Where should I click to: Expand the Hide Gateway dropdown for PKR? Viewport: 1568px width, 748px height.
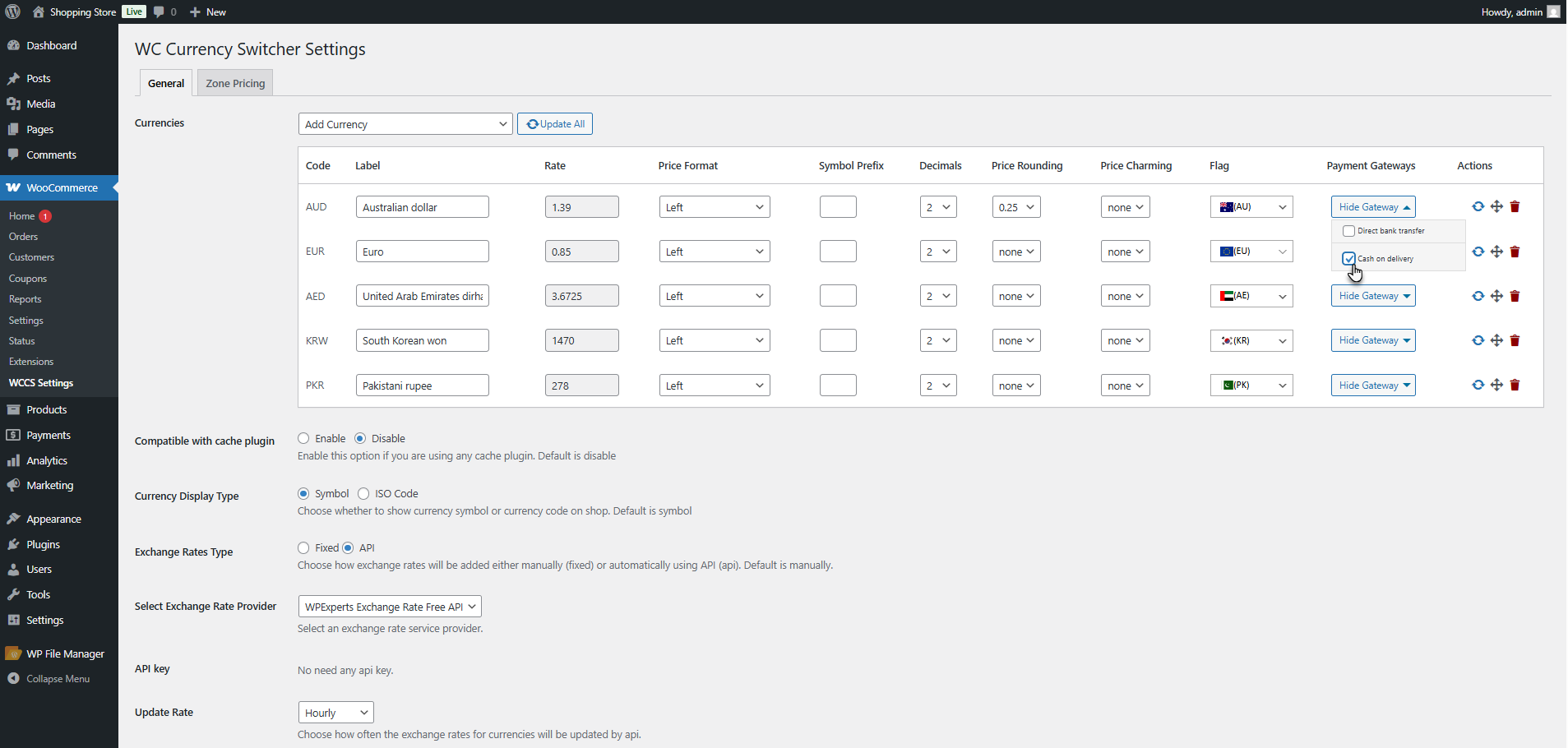coord(1373,386)
